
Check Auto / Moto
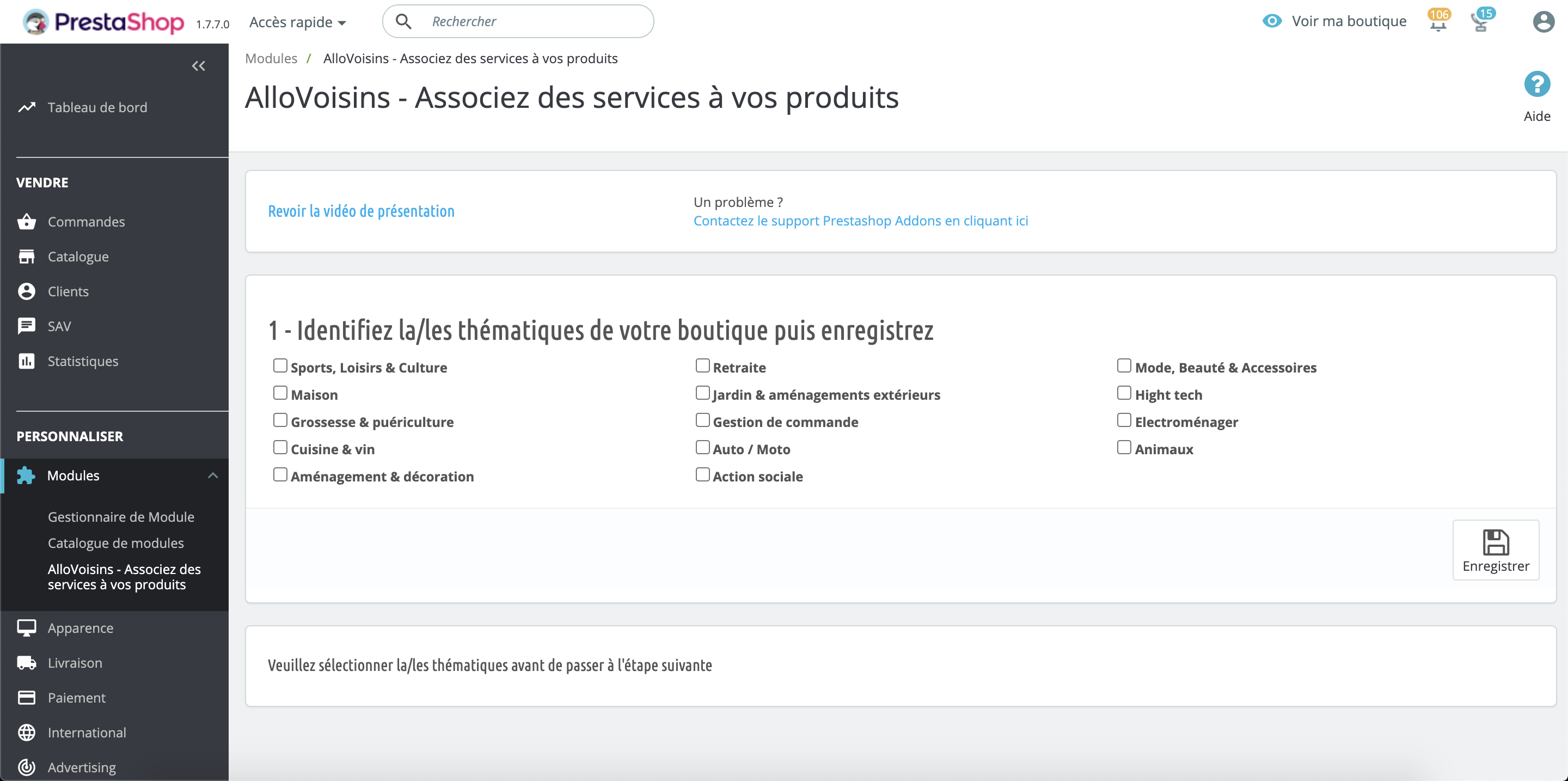tap(702, 448)
